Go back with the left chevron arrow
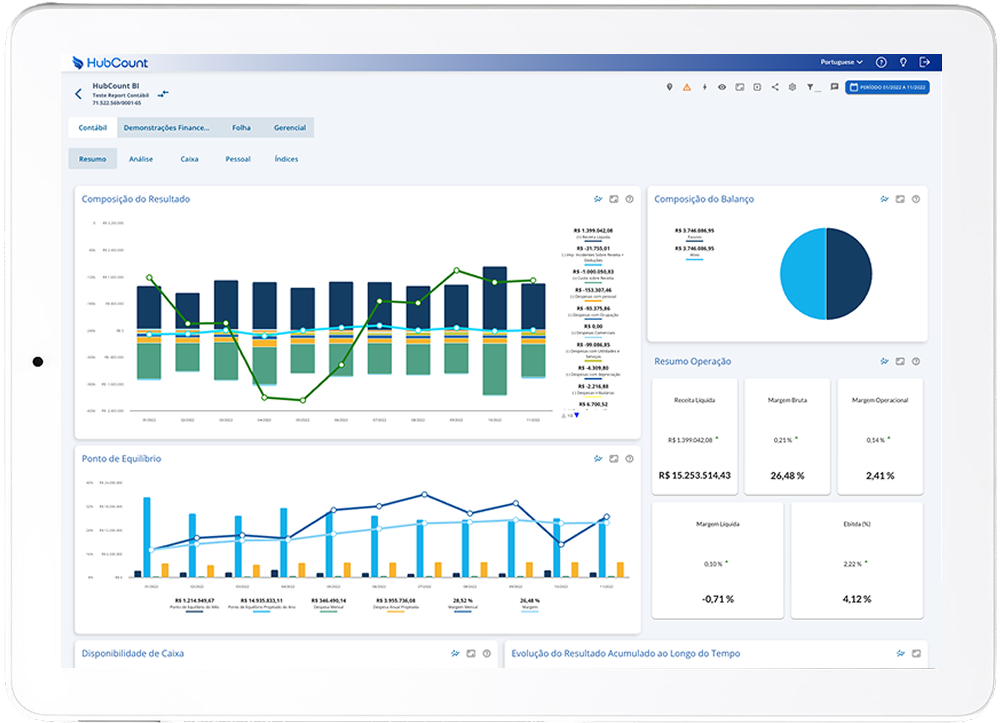1002x723 pixels. point(78,94)
